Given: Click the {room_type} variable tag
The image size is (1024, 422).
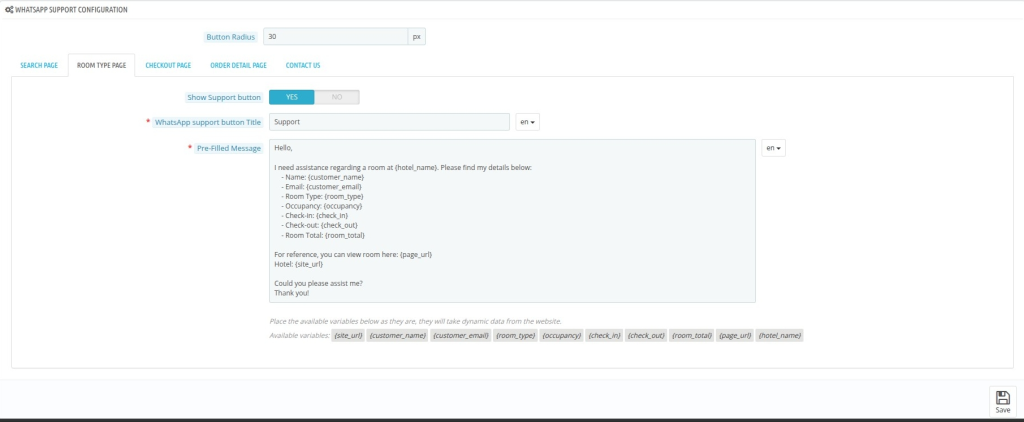Looking at the screenshot, I should pyautogui.click(x=516, y=336).
